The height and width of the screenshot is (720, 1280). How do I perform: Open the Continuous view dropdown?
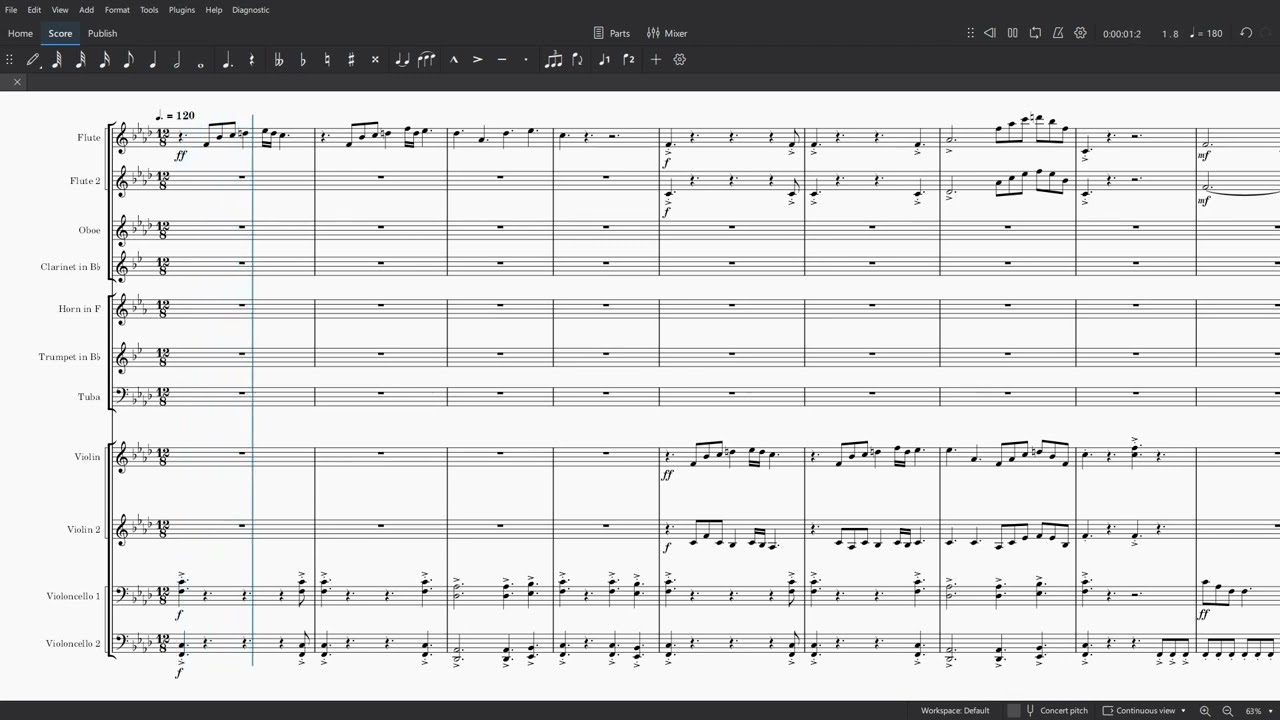(x=1144, y=711)
